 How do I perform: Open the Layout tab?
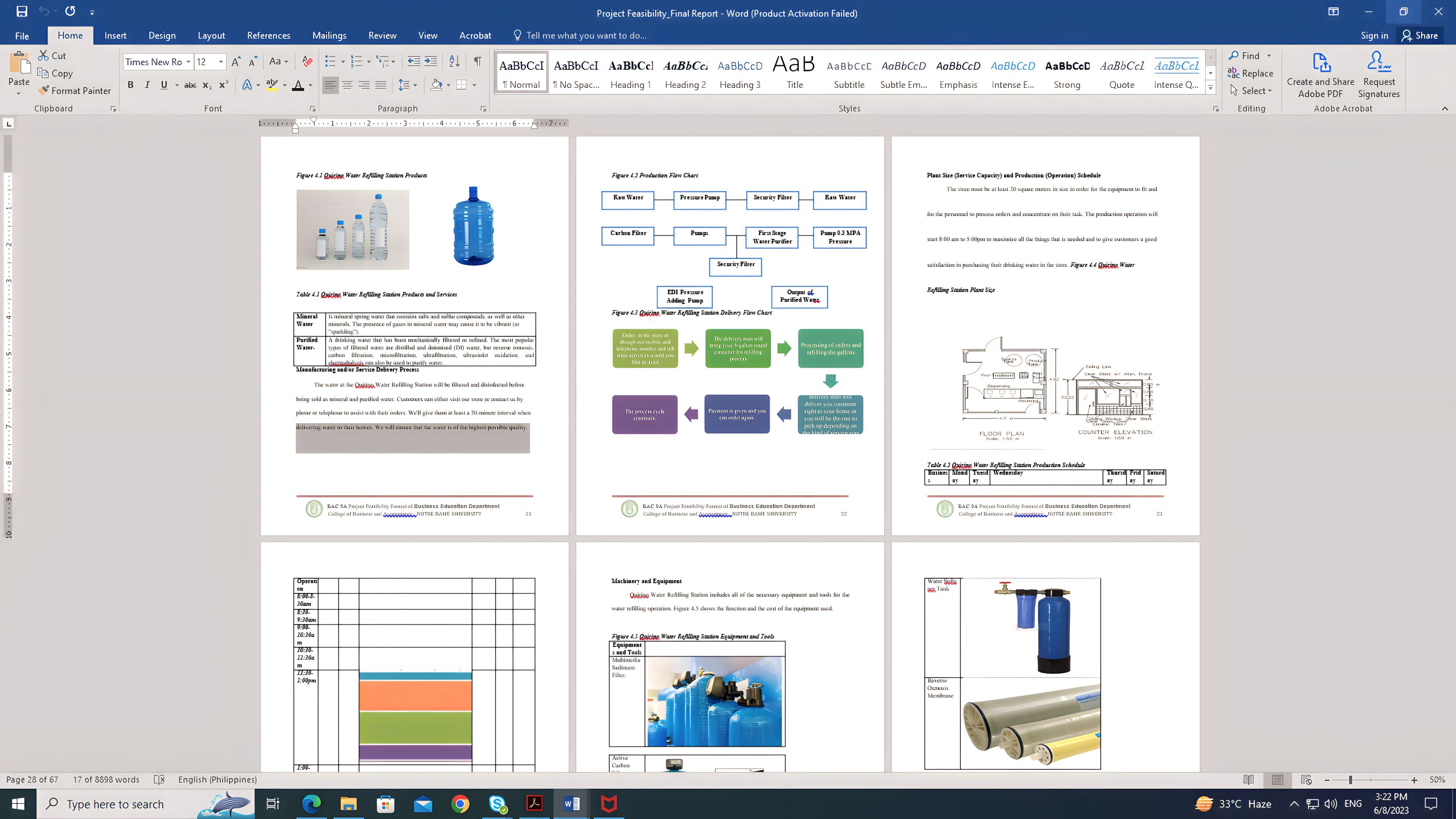point(212,35)
